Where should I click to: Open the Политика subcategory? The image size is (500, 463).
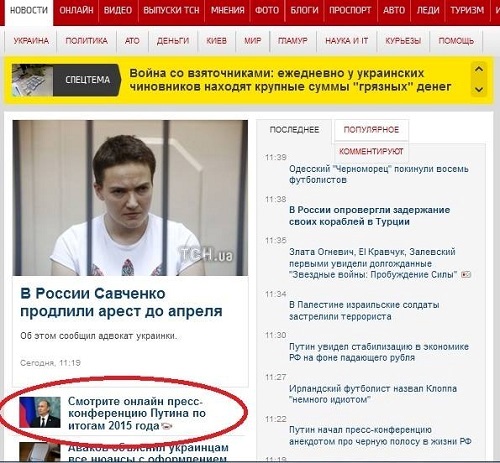(86, 41)
